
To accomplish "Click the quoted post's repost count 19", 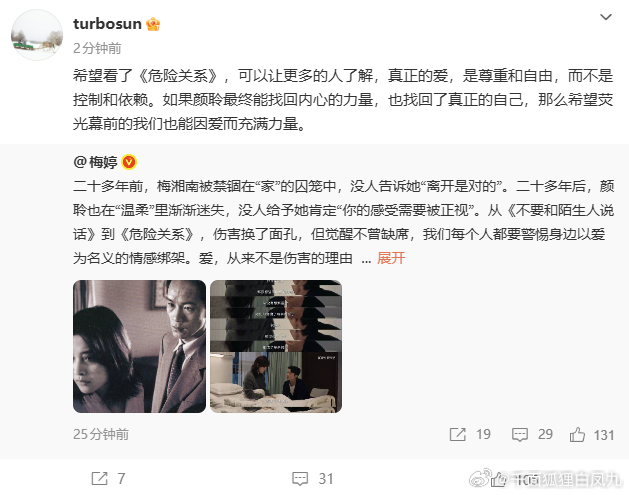I will 483,434.
